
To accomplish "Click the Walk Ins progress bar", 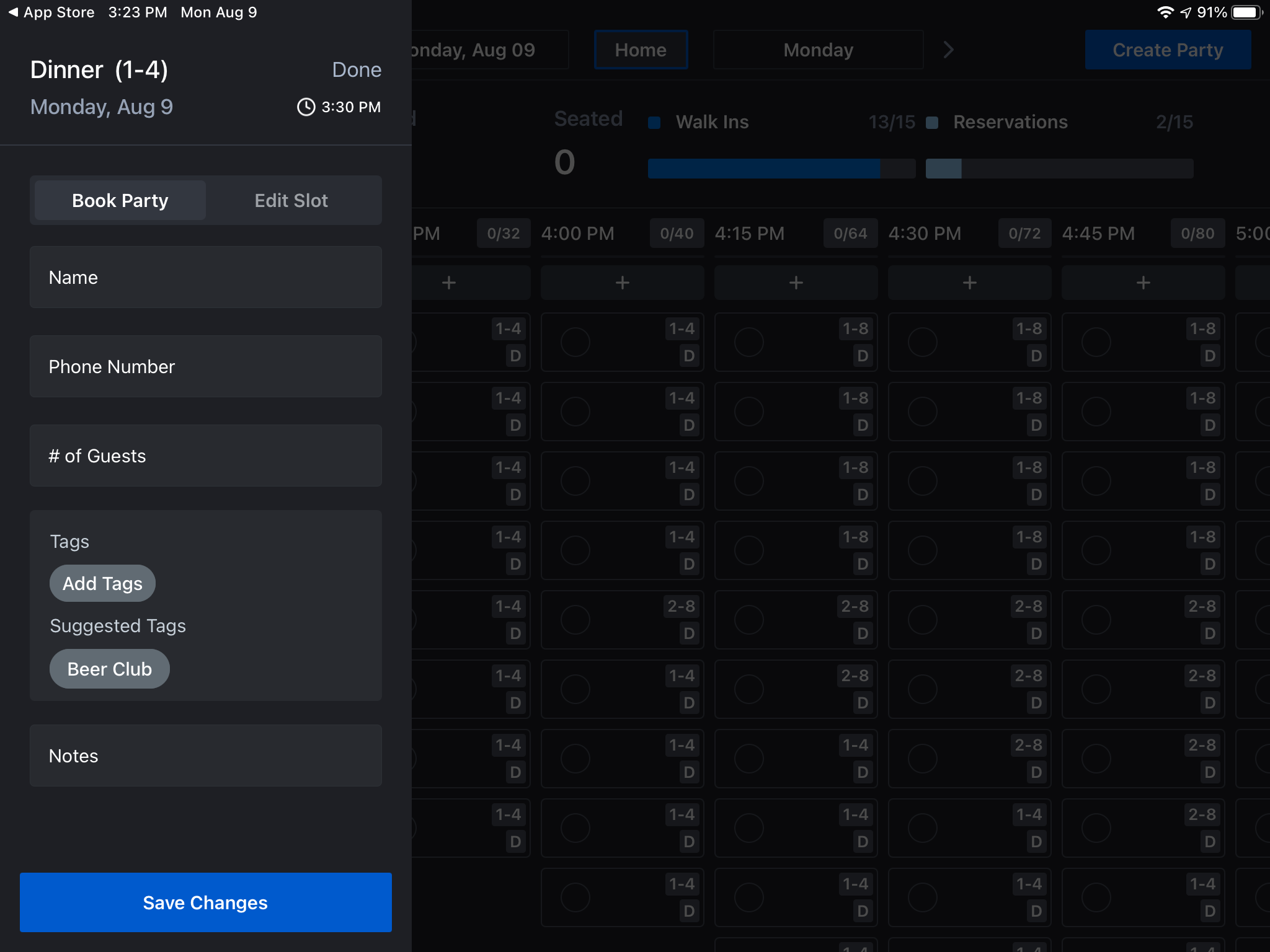I will [781, 168].
